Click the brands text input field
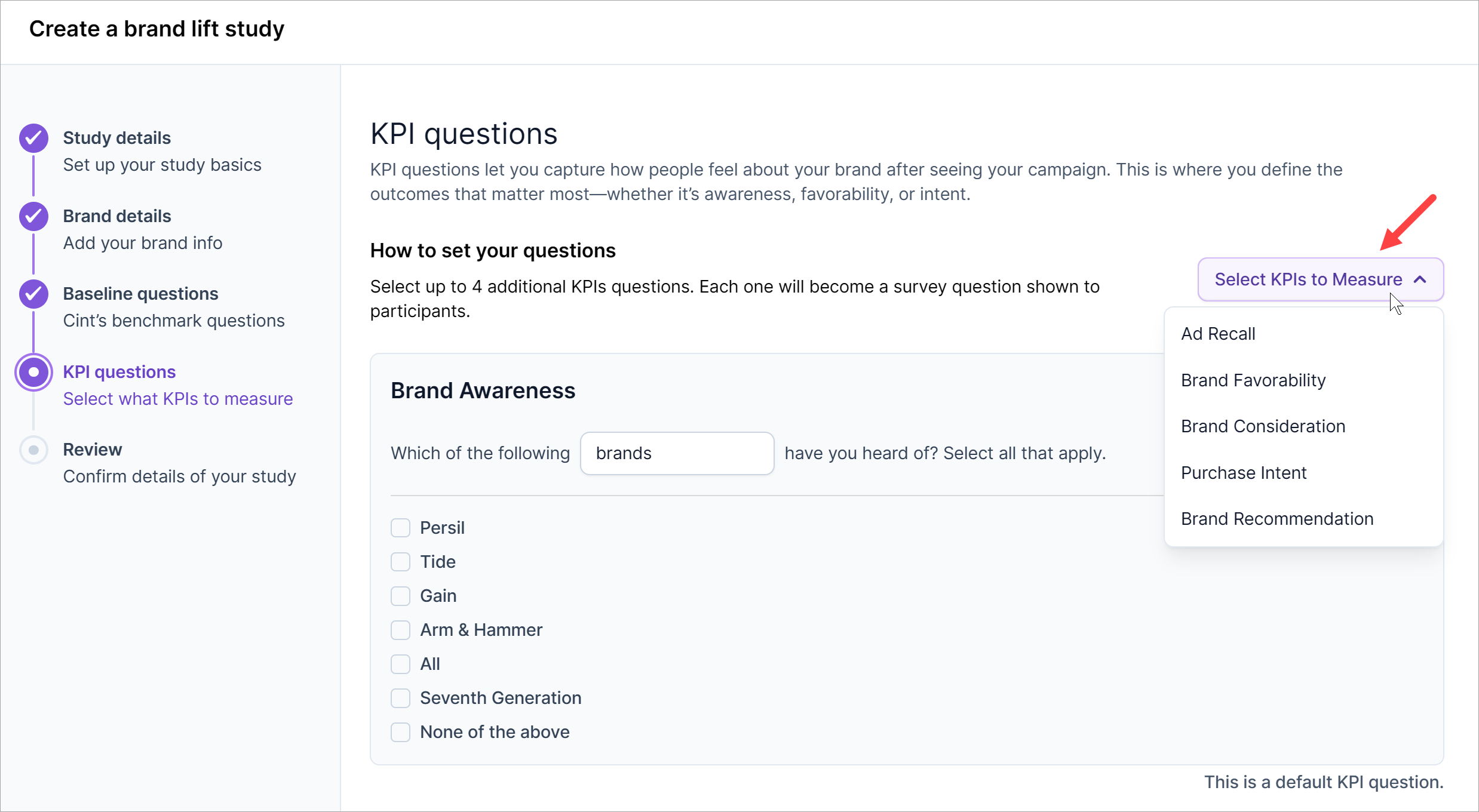1479x812 pixels. tap(677, 454)
